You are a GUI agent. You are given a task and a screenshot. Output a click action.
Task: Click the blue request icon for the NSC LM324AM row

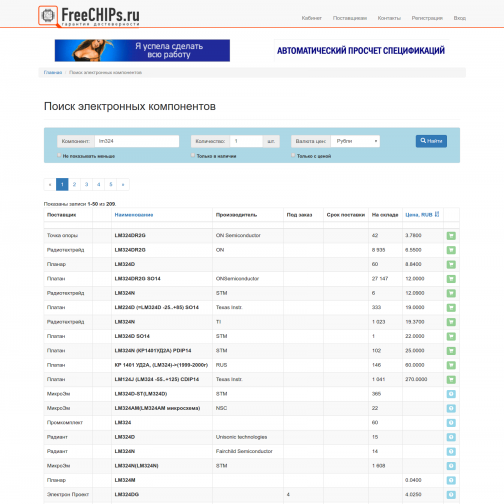click(x=451, y=408)
